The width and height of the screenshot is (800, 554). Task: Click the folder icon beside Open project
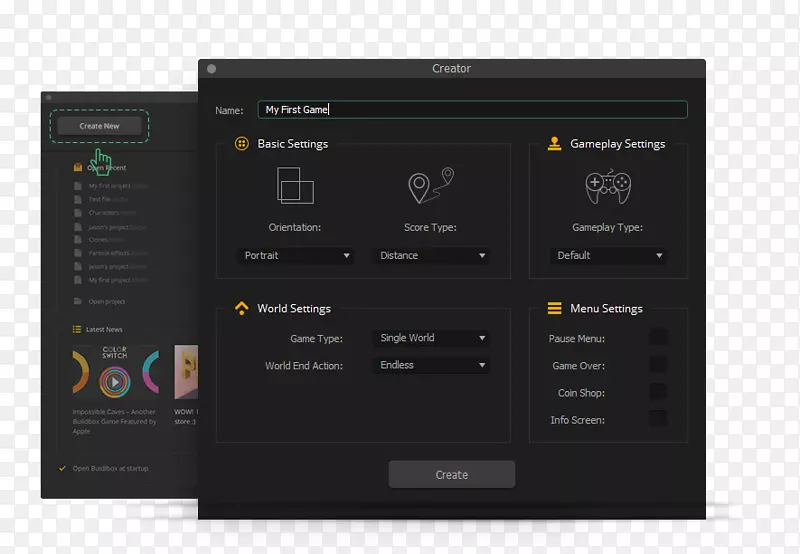click(78, 301)
